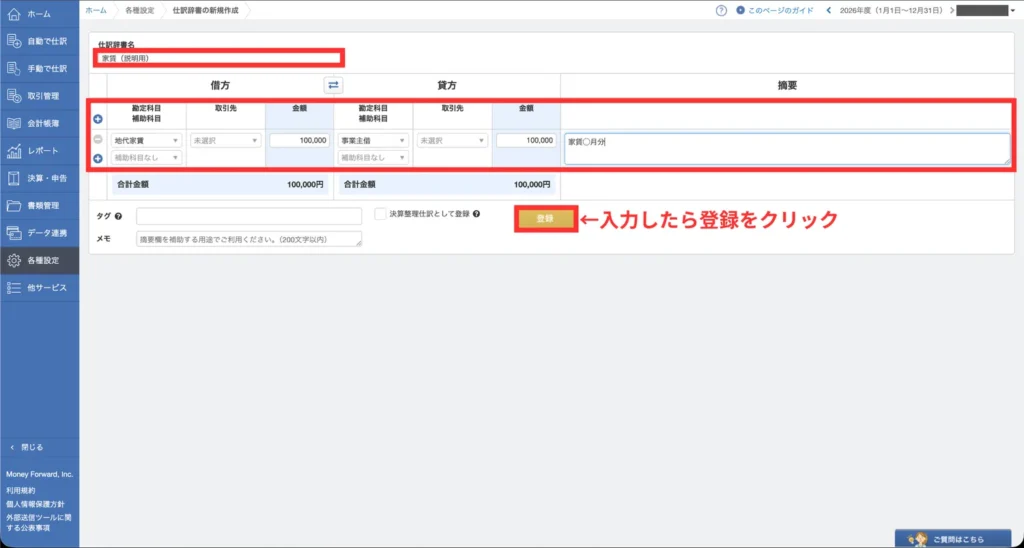Click the 取引管理 sidebar icon
The width and height of the screenshot is (1024, 548).
pyautogui.click(x=14, y=96)
